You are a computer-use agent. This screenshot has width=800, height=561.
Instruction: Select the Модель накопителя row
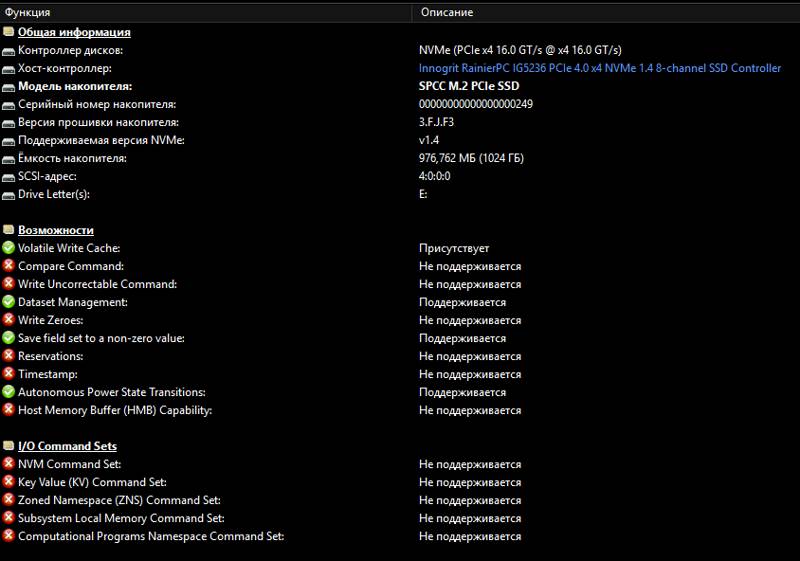pos(75,86)
